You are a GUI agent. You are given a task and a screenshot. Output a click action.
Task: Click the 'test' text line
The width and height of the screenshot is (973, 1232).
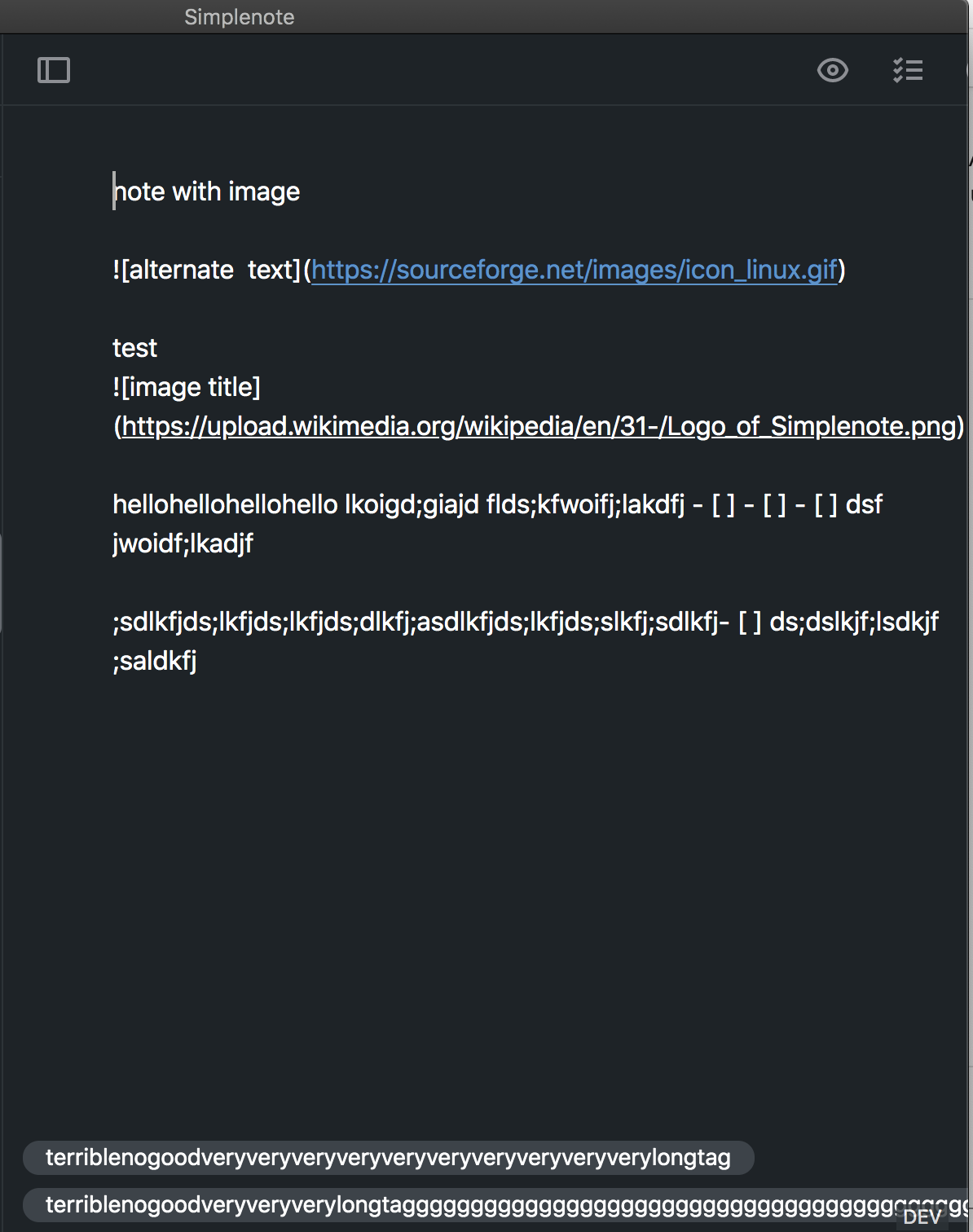(x=134, y=347)
